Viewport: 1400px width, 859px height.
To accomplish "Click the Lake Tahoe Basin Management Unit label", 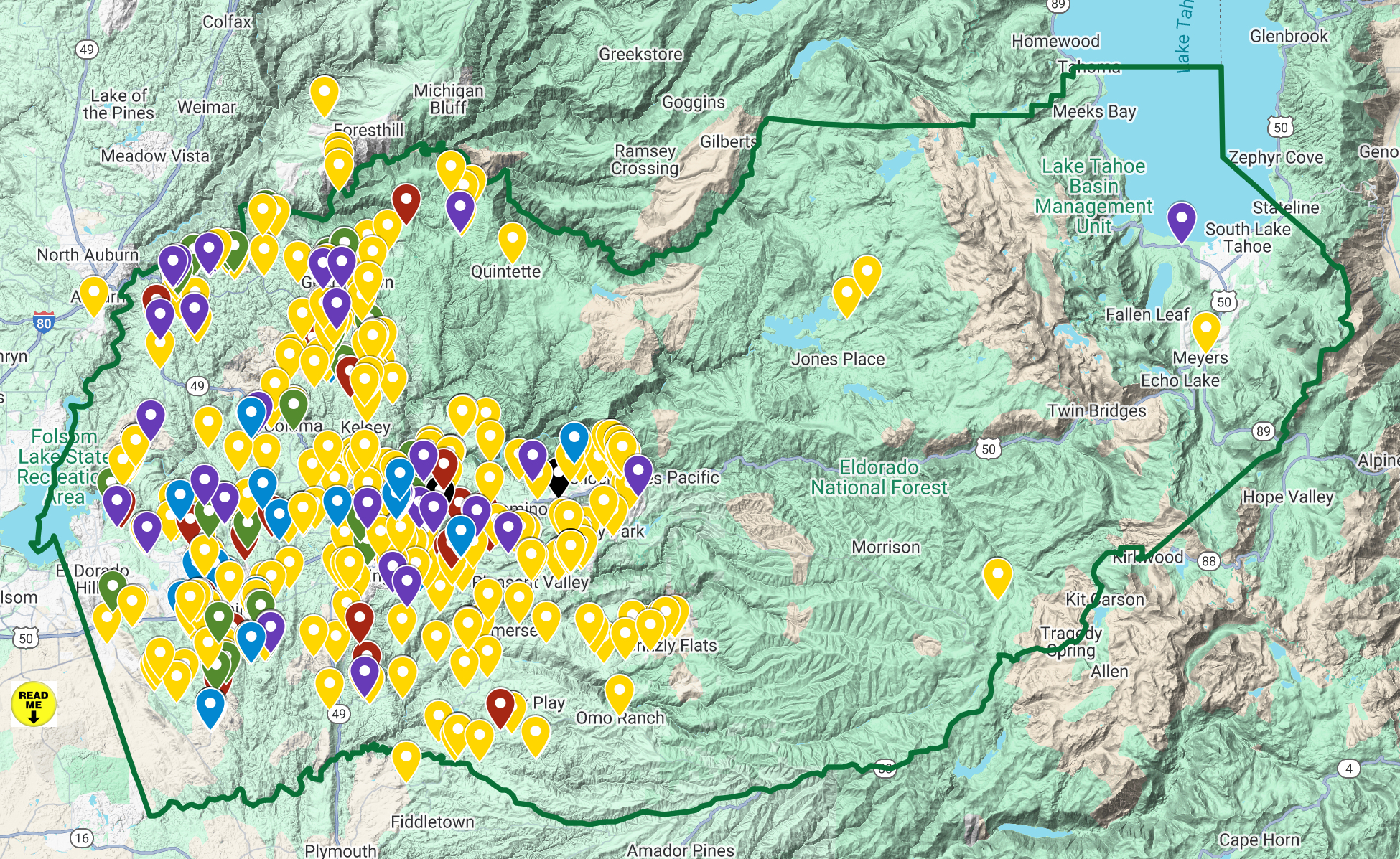I will 1093,196.
